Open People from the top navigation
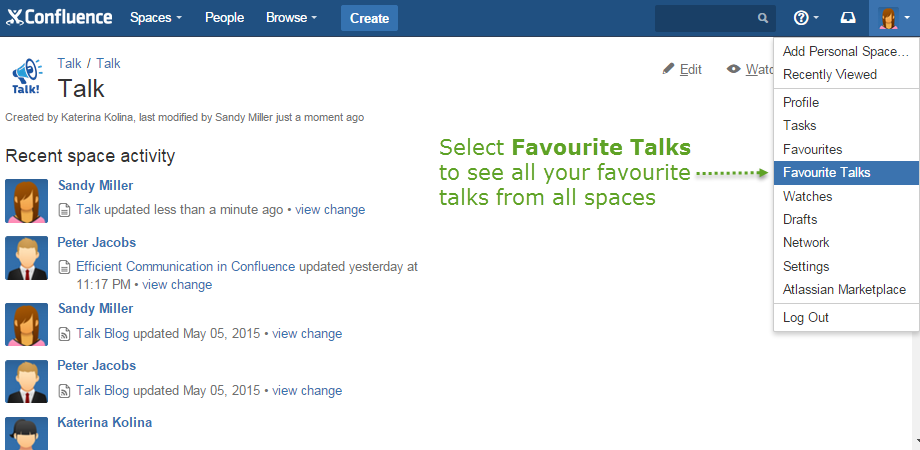 (x=224, y=18)
